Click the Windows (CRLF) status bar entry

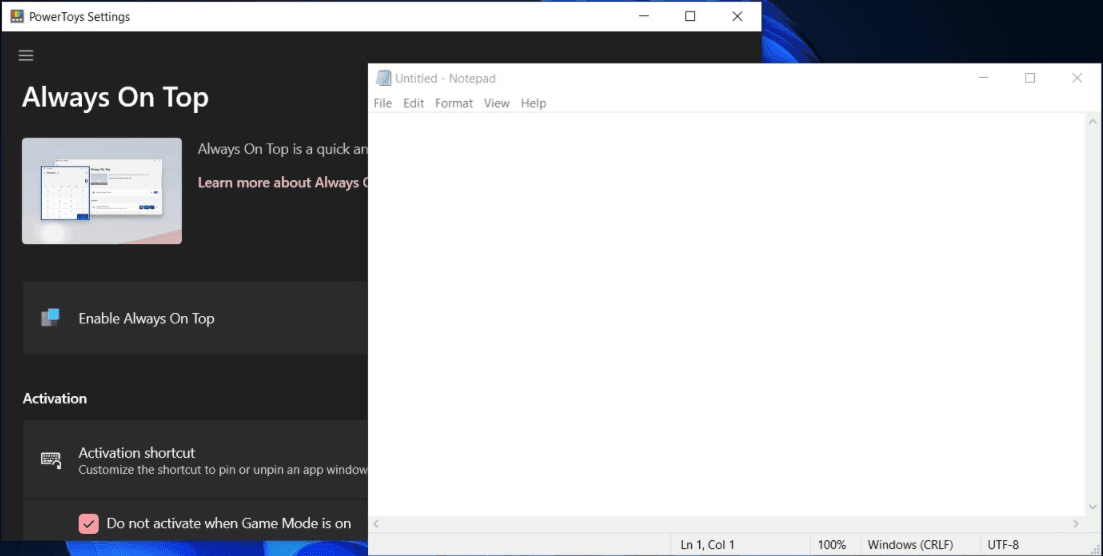pos(910,545)
